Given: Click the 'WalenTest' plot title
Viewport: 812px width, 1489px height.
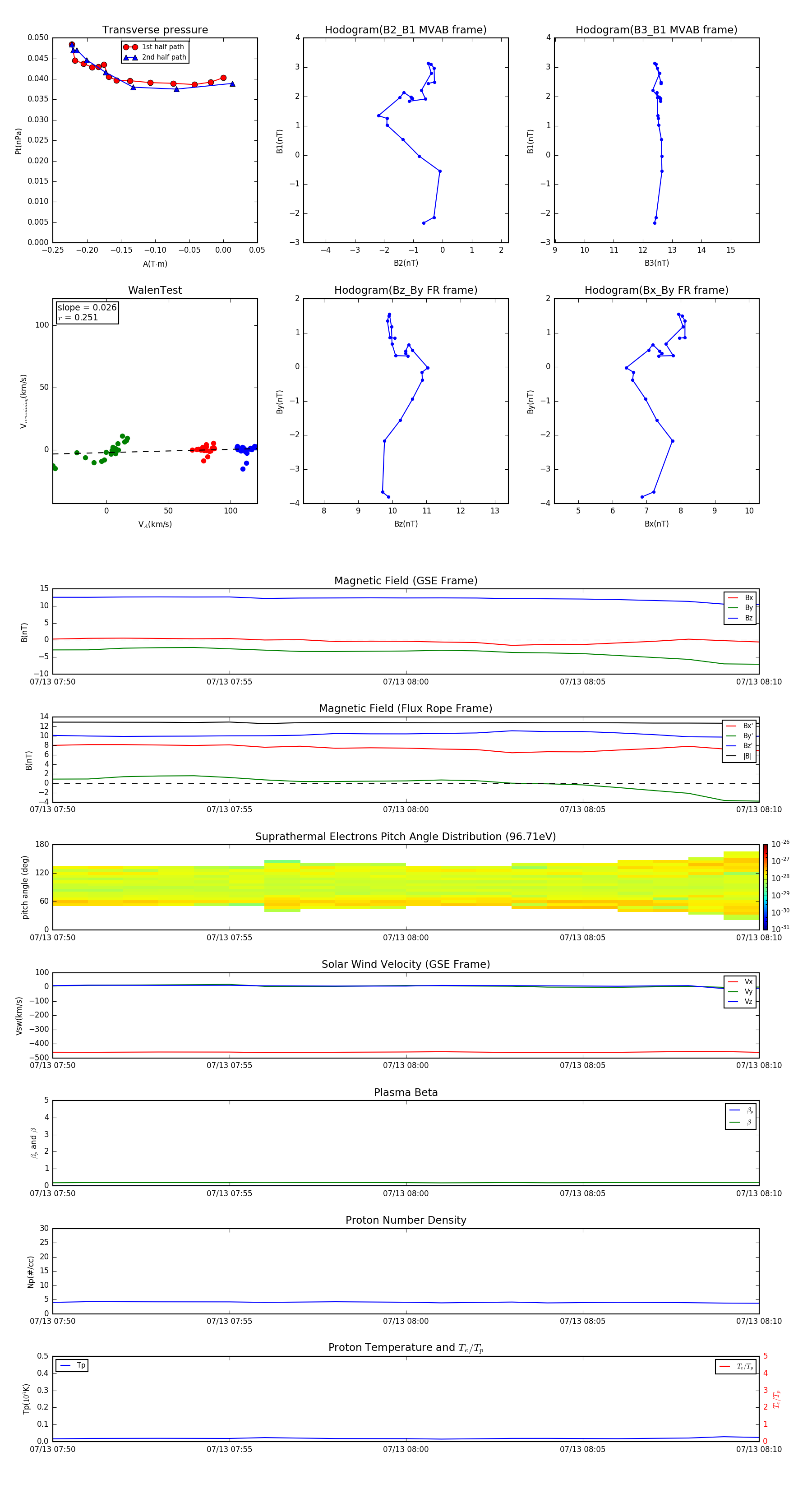Looking at the screenshot, I should [155, 290].
